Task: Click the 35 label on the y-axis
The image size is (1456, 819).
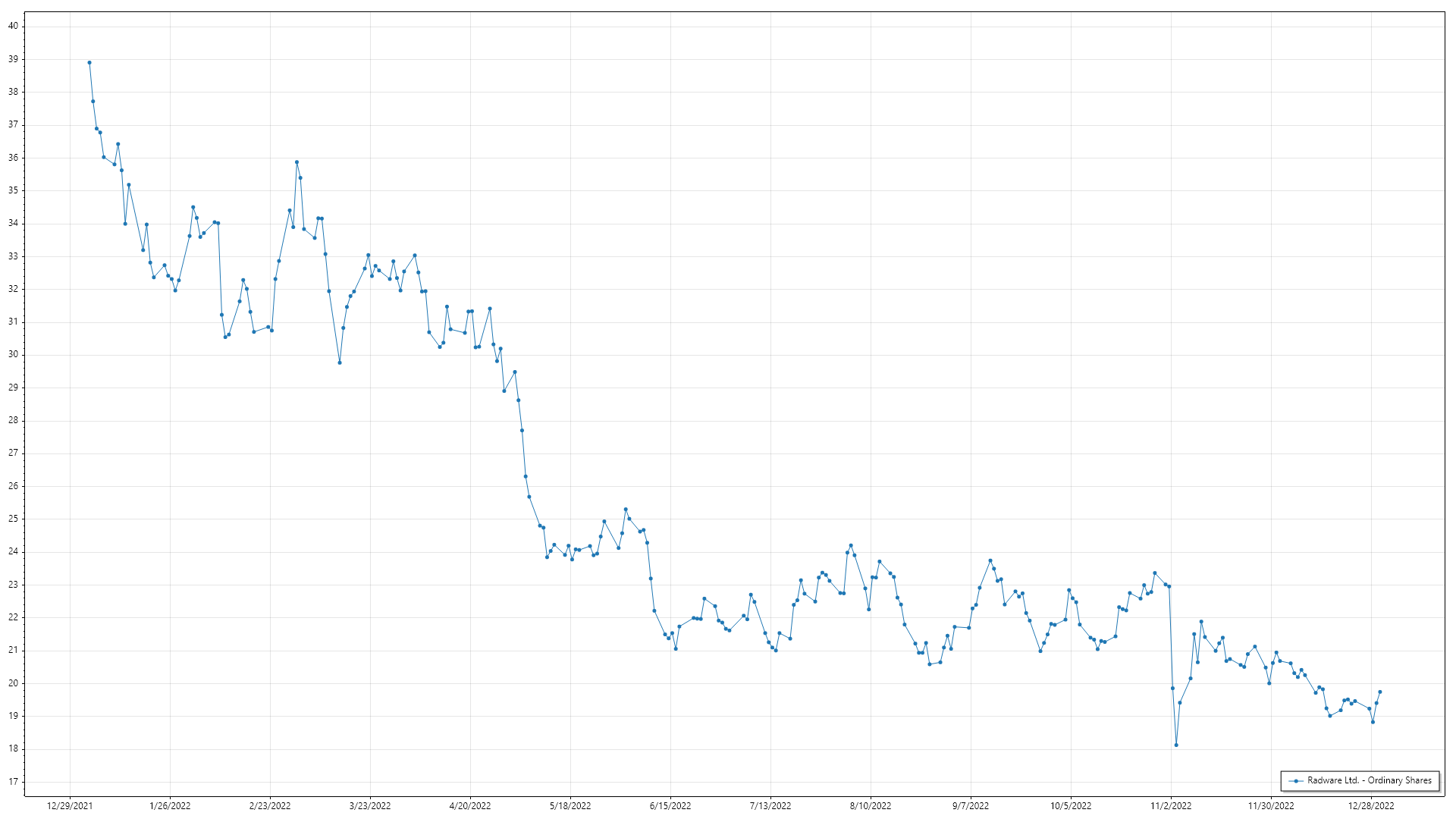Action: tap(14, 190)
